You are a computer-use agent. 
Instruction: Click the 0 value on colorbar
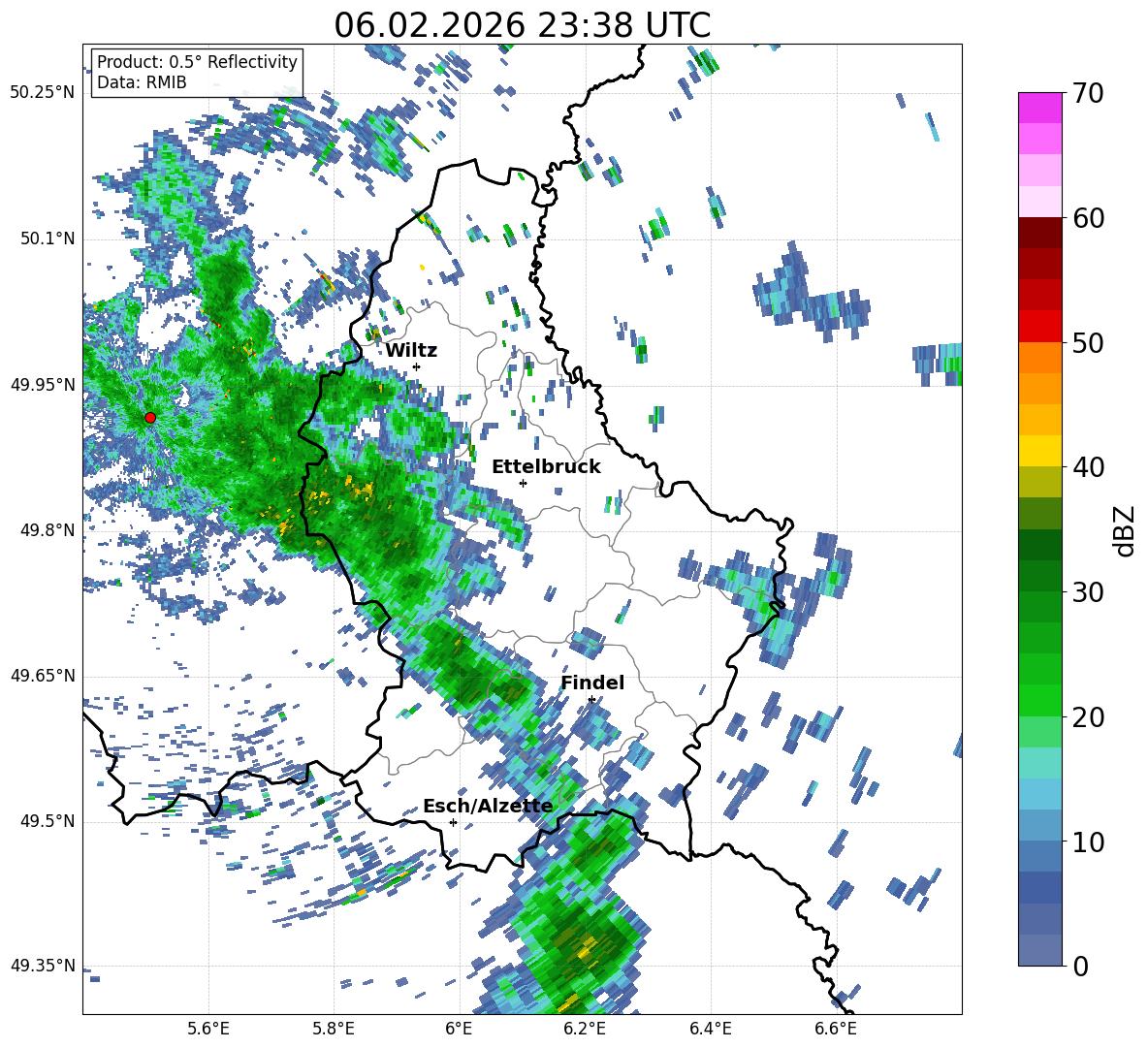click(1080, 966)
